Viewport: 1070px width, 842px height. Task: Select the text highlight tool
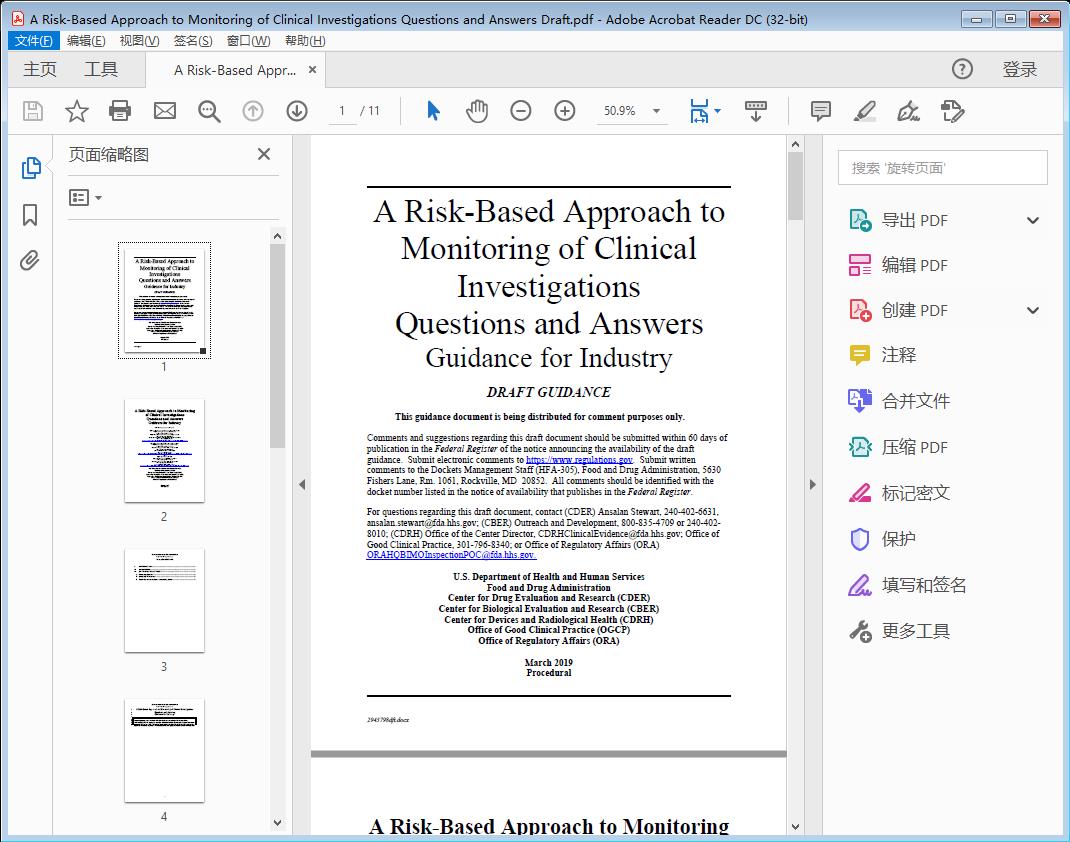tap(866, 111)
